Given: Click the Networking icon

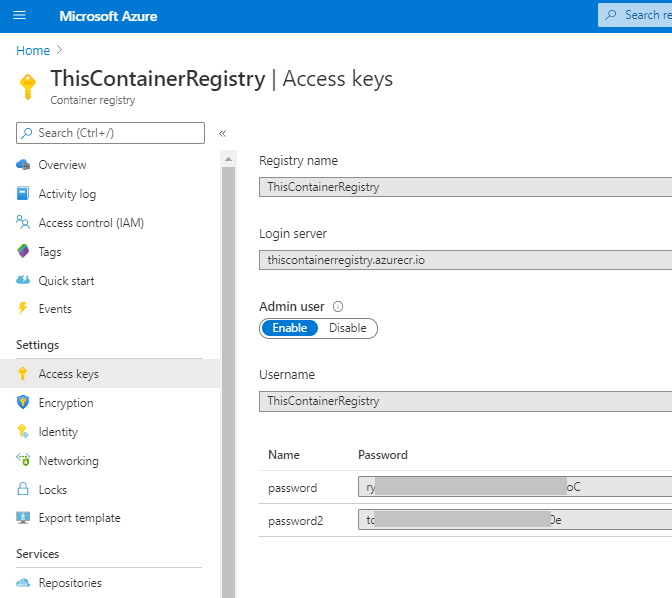Looking at the screenshot, I should point(23,460).
